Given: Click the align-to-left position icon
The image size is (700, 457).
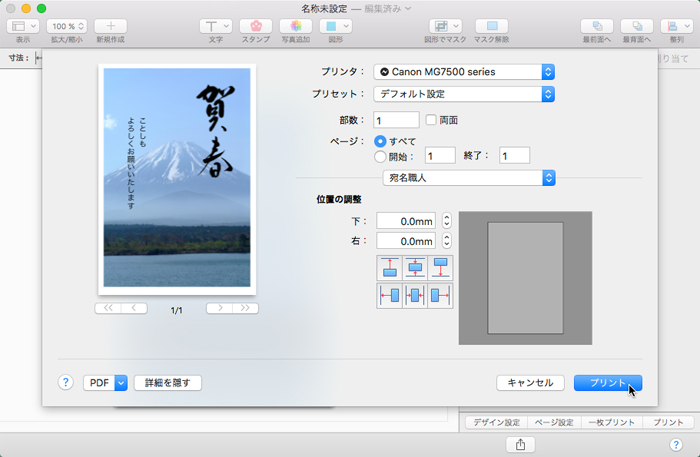Looking at the screenshot, I should click(389, 295).
